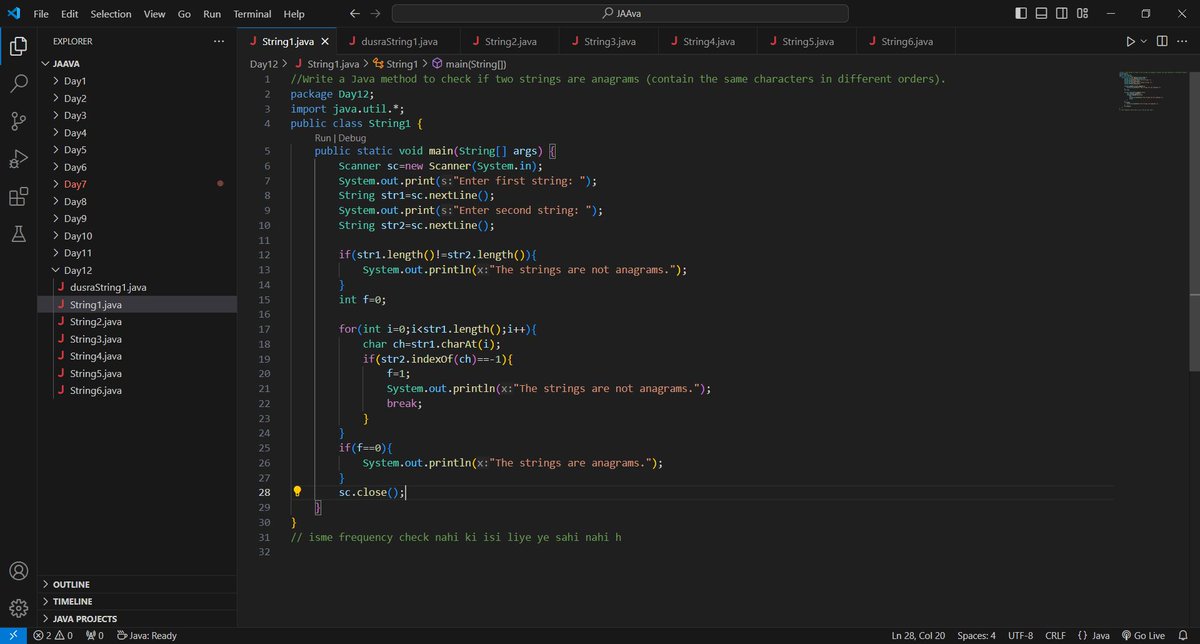Toggle the secondary side bar layout
This screenshot has width=1200, height=644.
tap(1062, 14)
